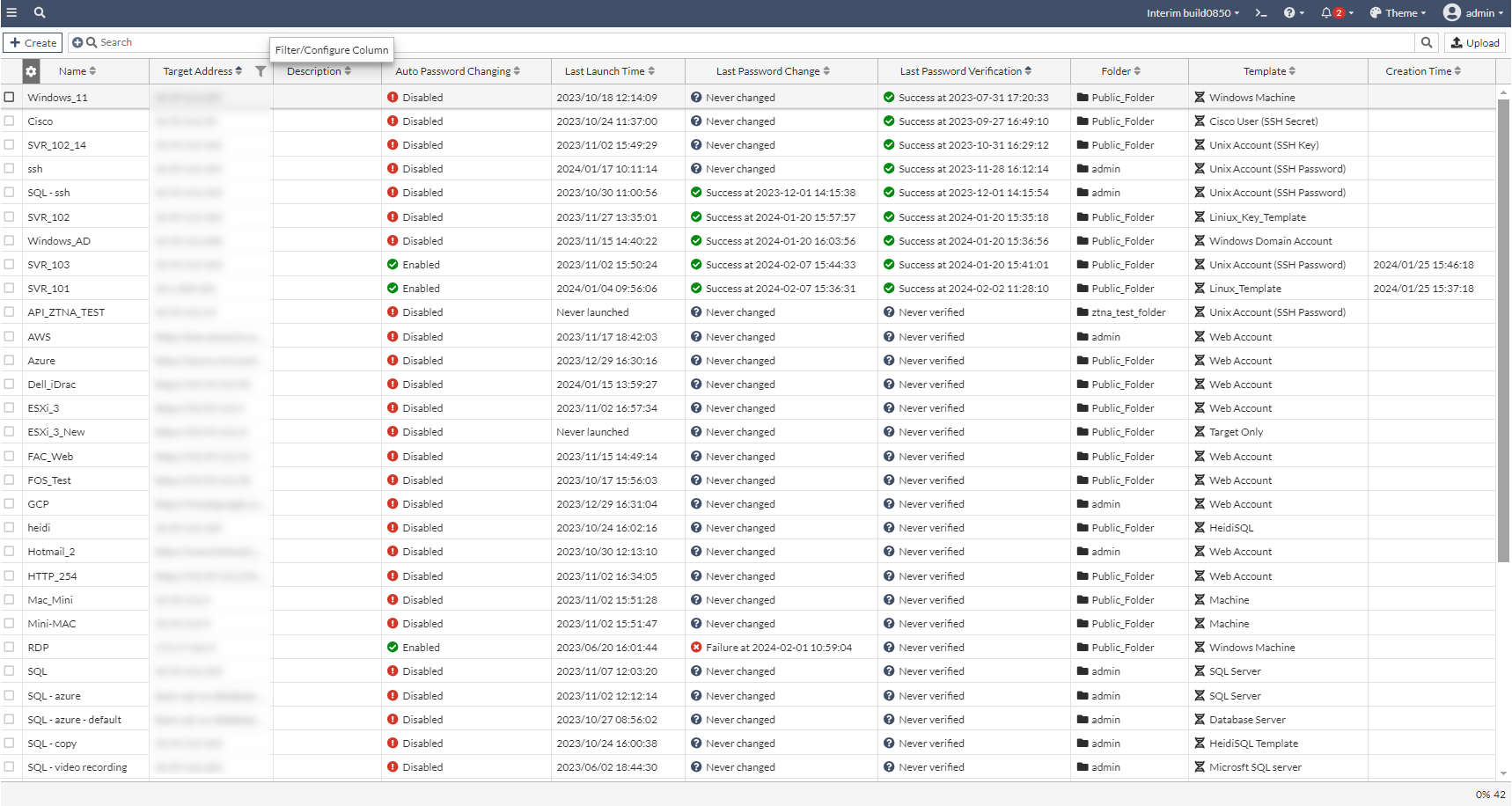Click the Auto Password Changing column header
The height and width of the screenshot is (806, 1512).
[x=458, y=71]
